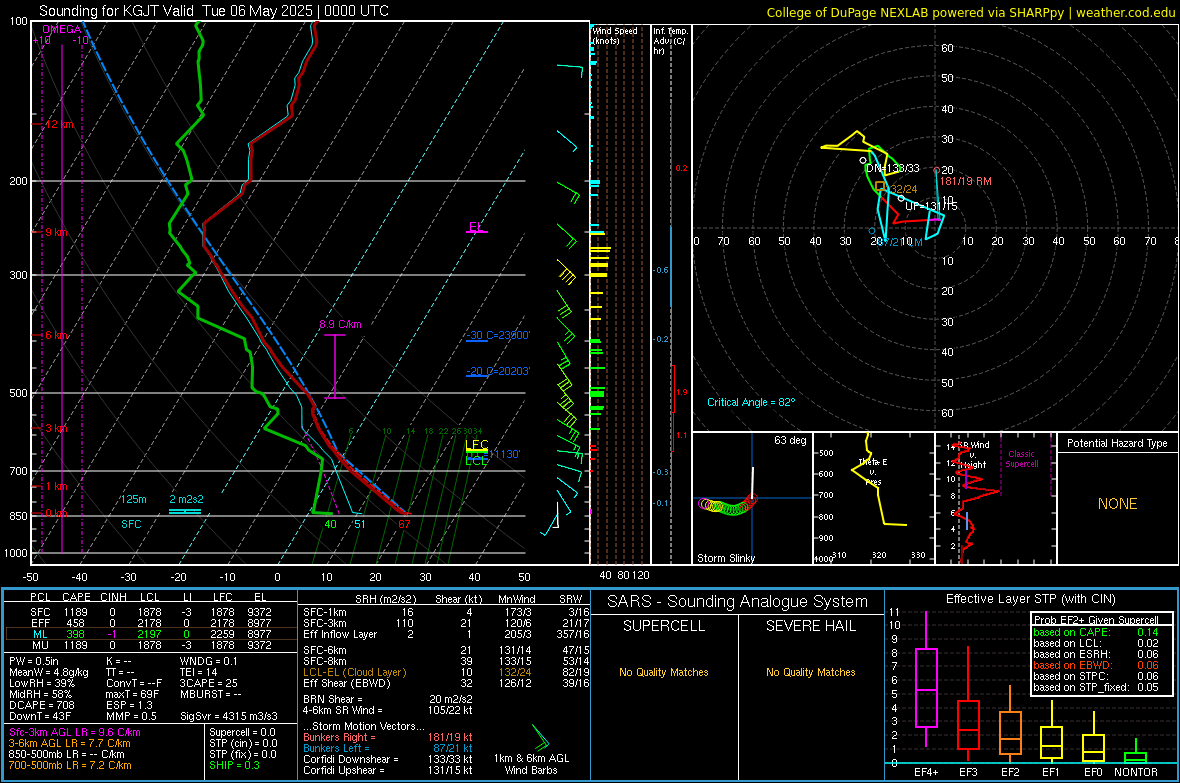Click the yellow LFC level marker
The height and width of the screenshot is (783, 1180).
pyautogui.click(x=476, y=445)
